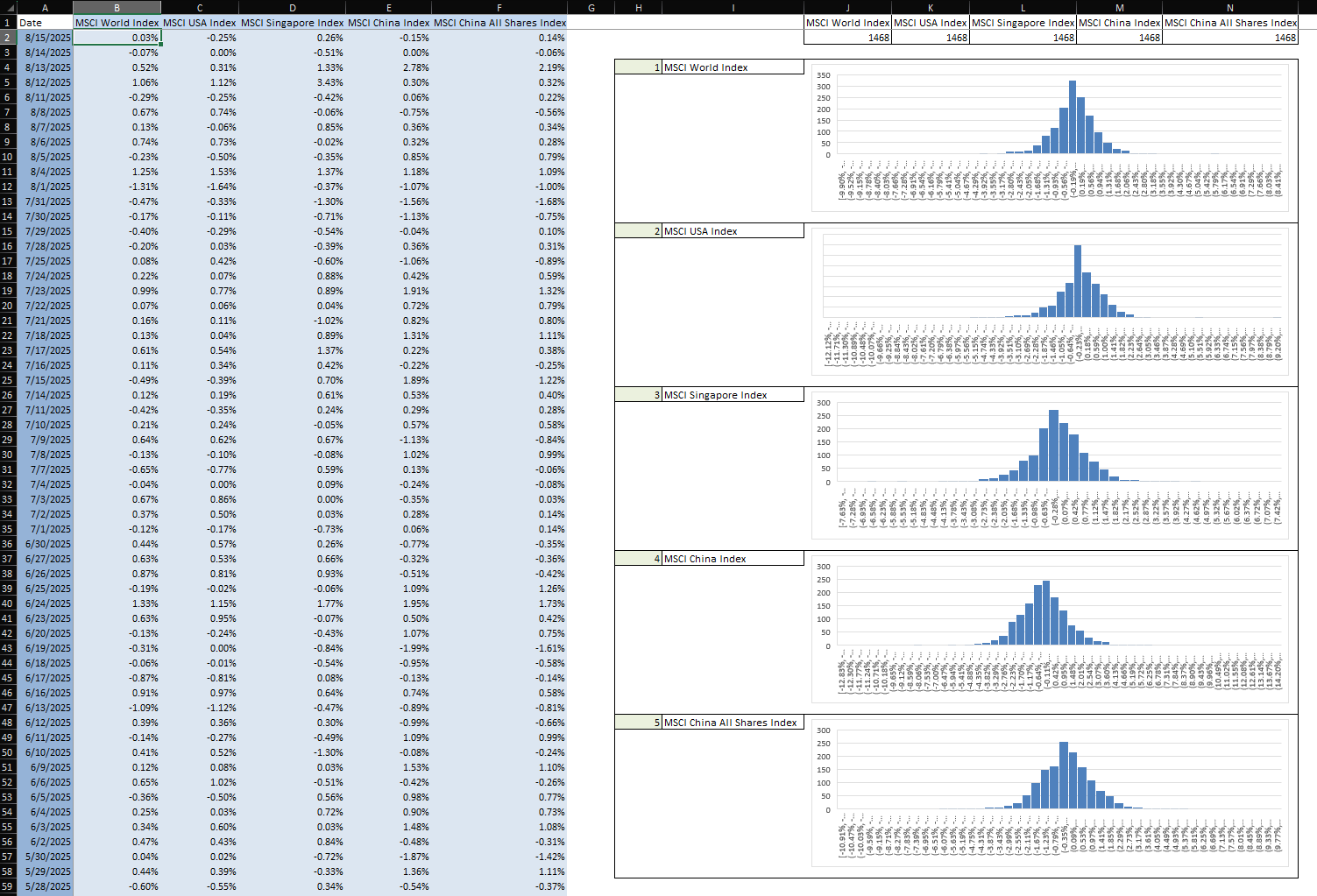Screen dimensions: 1317x896
Task: Select row 10 header
Action: (x=8, y=157)
